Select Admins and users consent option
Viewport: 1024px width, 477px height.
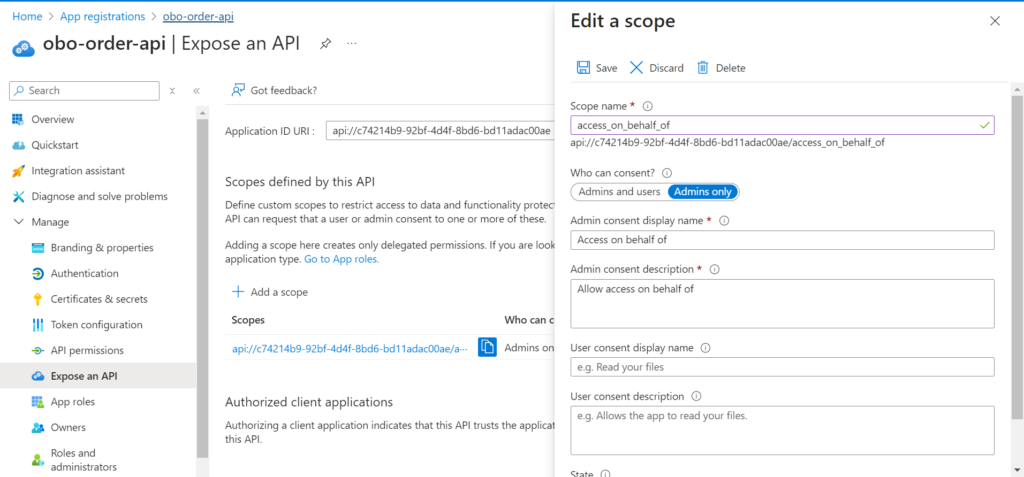coord(619,192)
